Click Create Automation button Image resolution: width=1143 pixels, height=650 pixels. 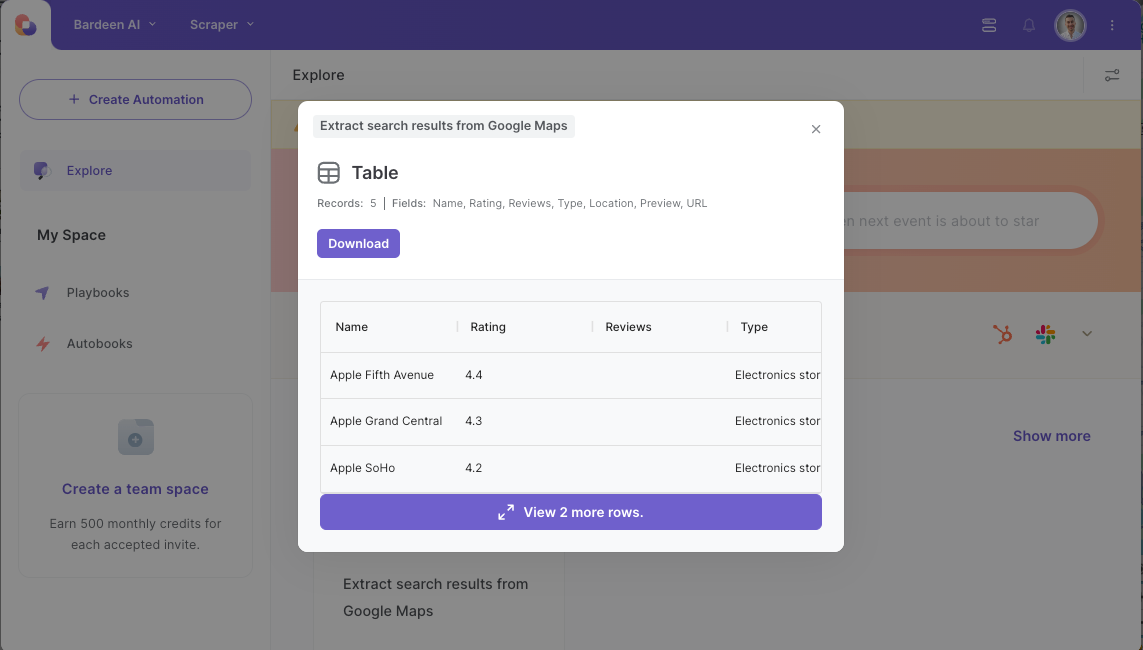click(x=136, y=99)
